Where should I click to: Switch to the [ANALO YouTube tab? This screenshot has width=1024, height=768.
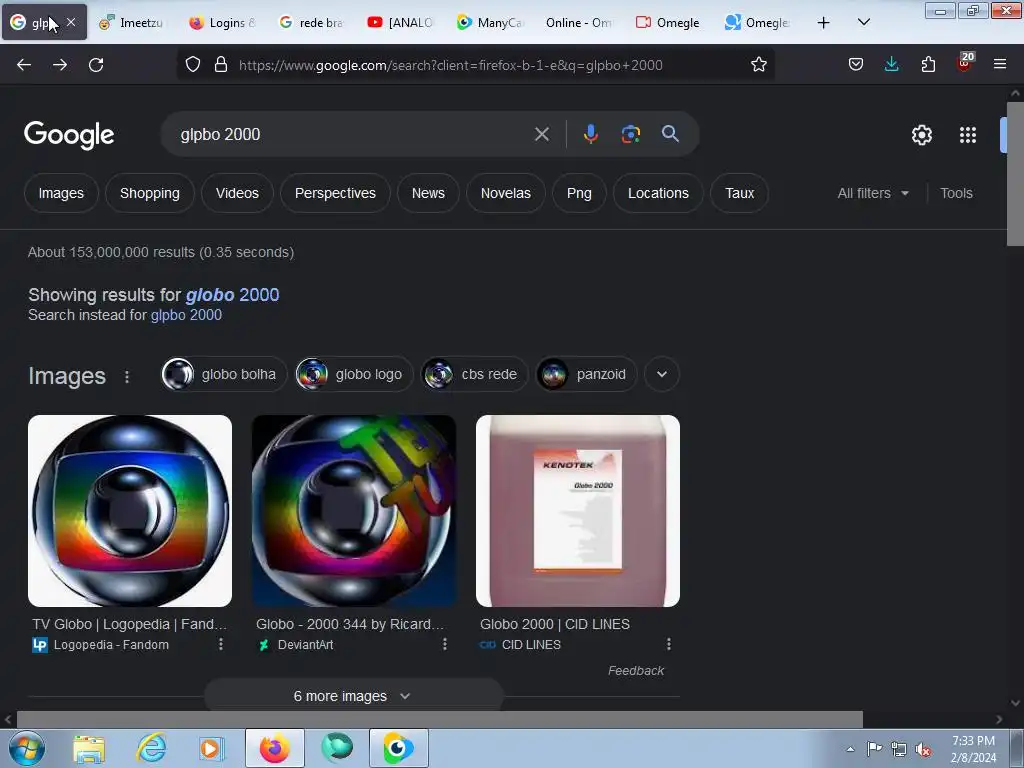(x=401, y=22)
